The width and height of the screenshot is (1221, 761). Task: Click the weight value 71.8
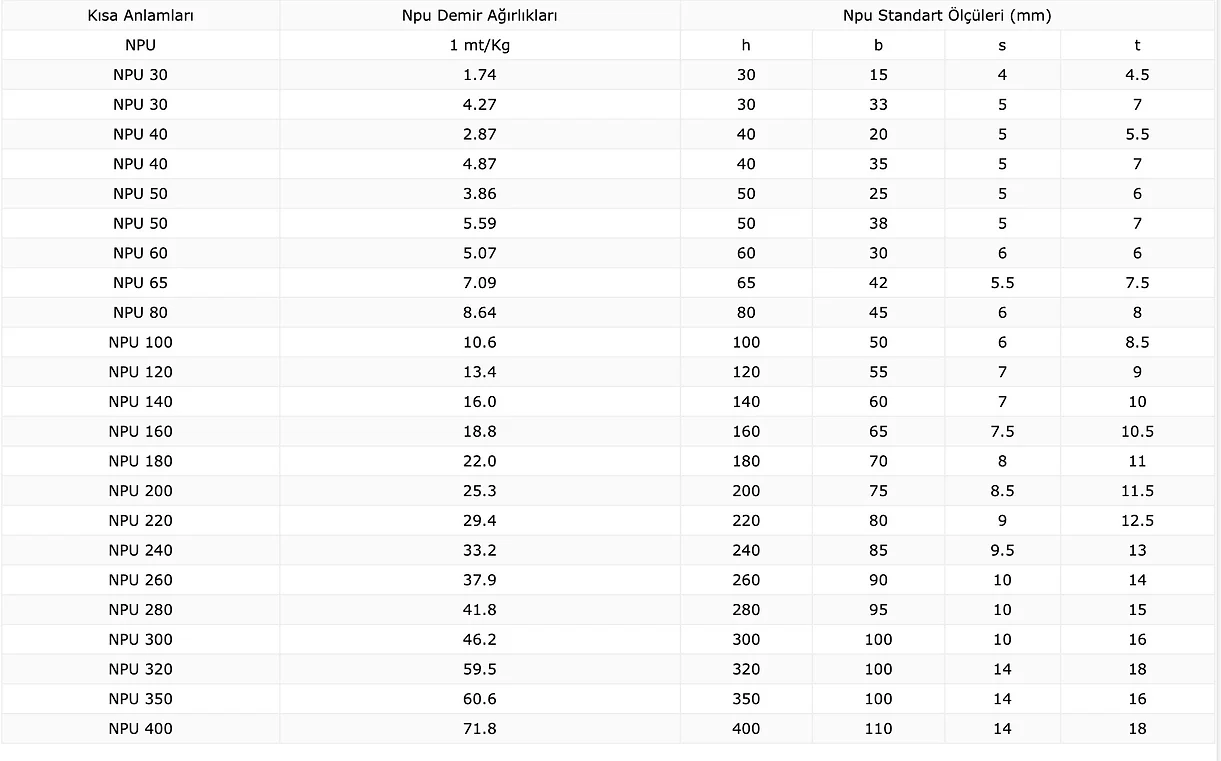click(x=480, y=729)
